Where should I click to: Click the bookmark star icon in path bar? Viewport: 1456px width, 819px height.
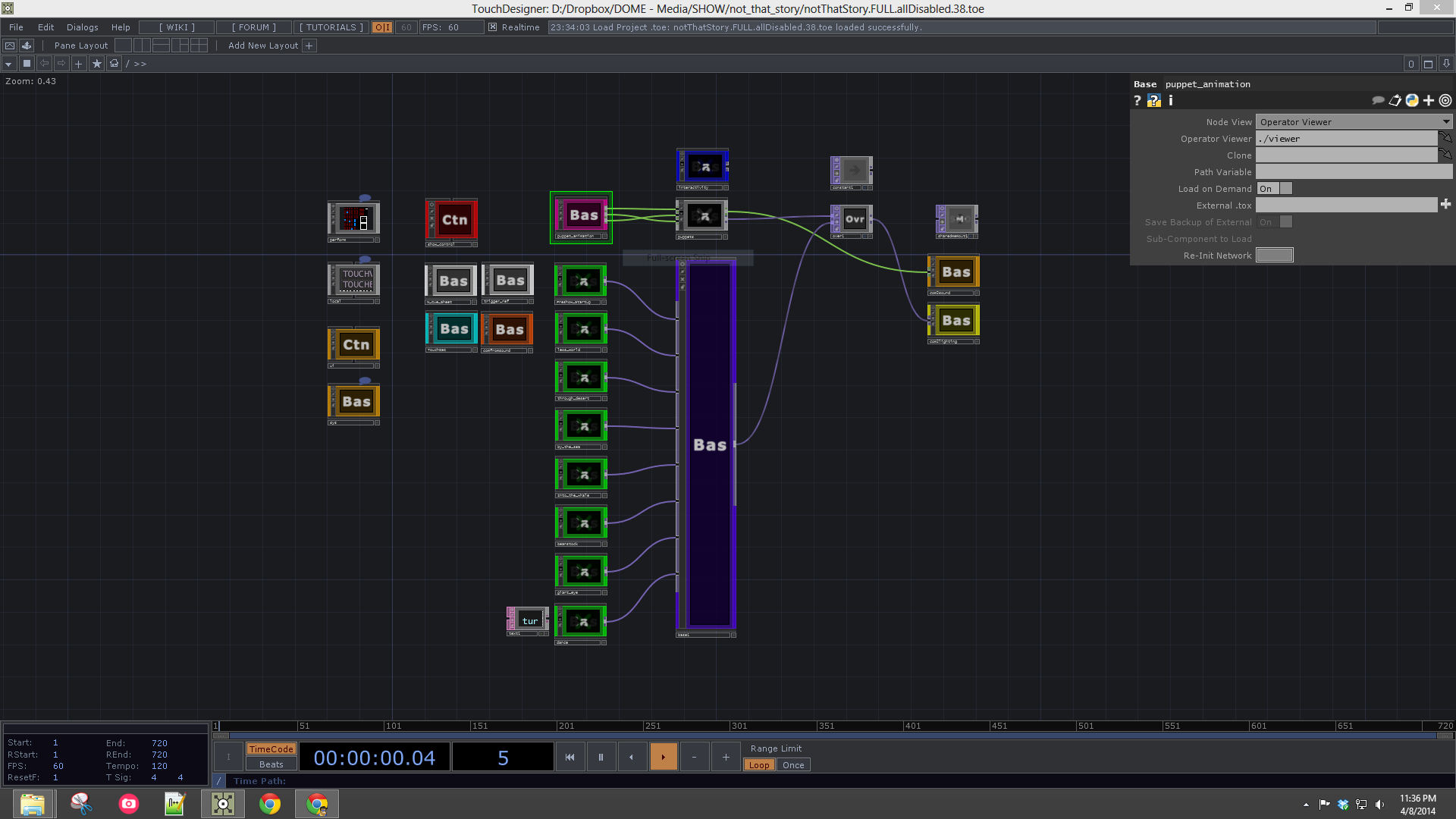pos(96,64)
